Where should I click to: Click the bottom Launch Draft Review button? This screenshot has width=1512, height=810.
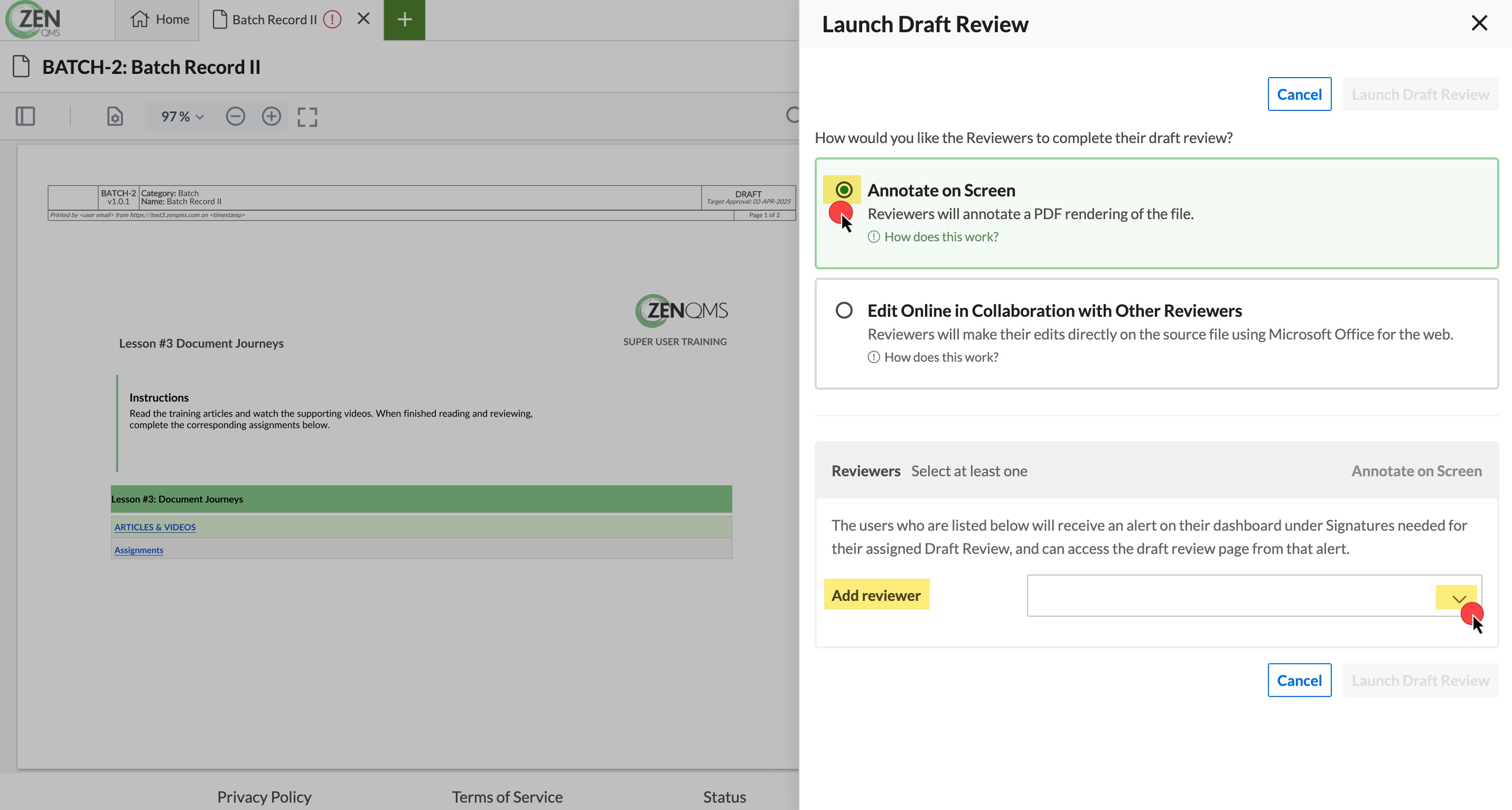tap(1421, 680)
